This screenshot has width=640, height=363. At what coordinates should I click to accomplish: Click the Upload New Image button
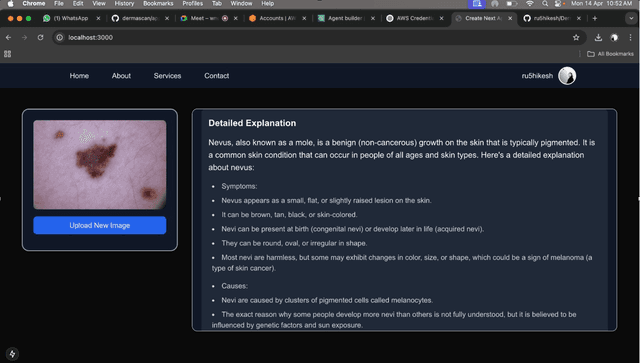tap(100, 225)
